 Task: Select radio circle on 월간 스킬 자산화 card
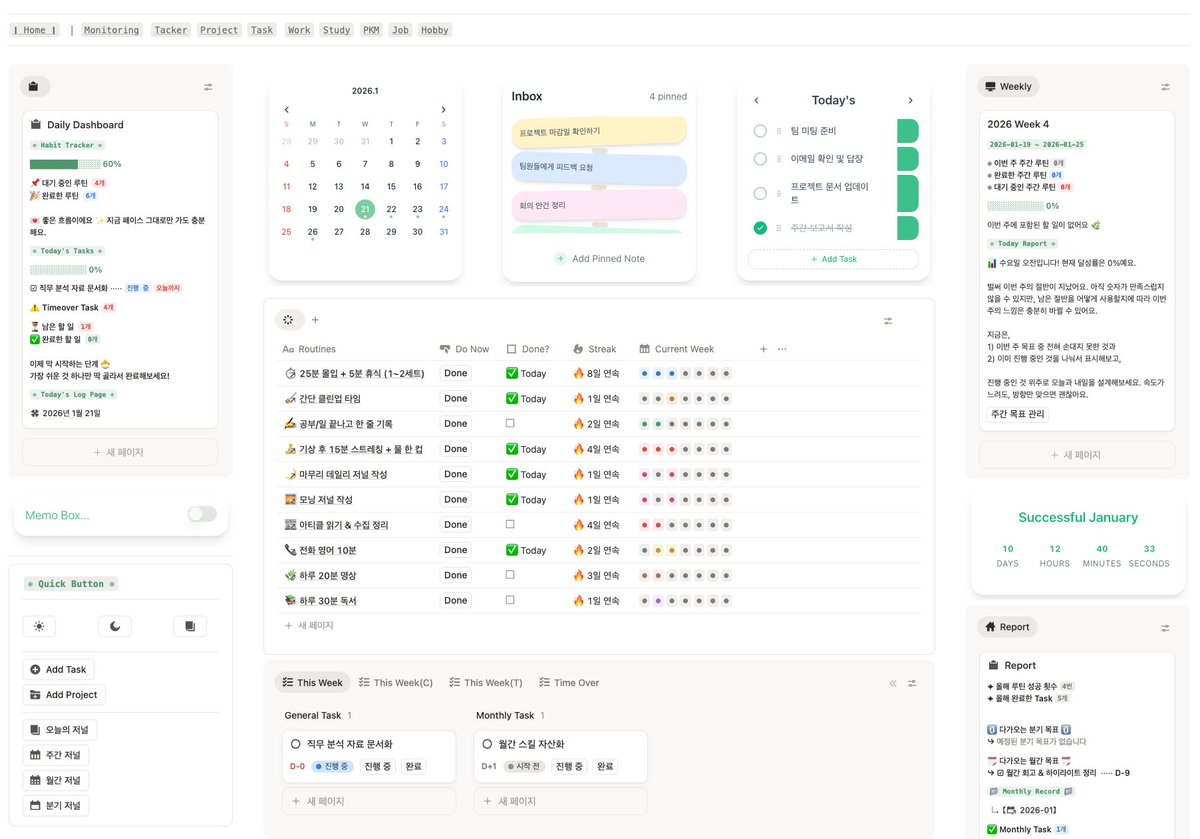487,744
